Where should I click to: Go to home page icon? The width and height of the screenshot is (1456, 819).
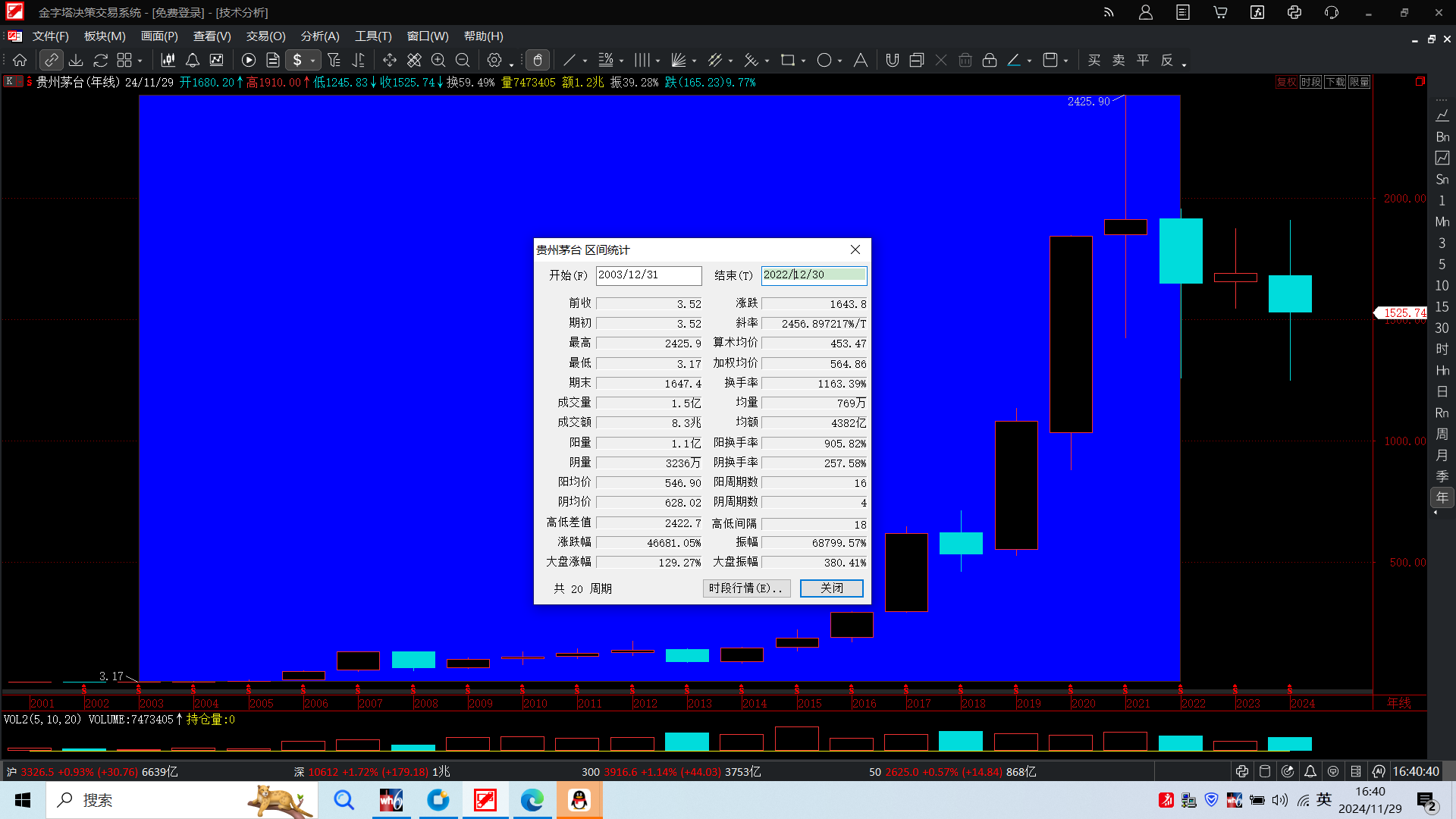20,60
